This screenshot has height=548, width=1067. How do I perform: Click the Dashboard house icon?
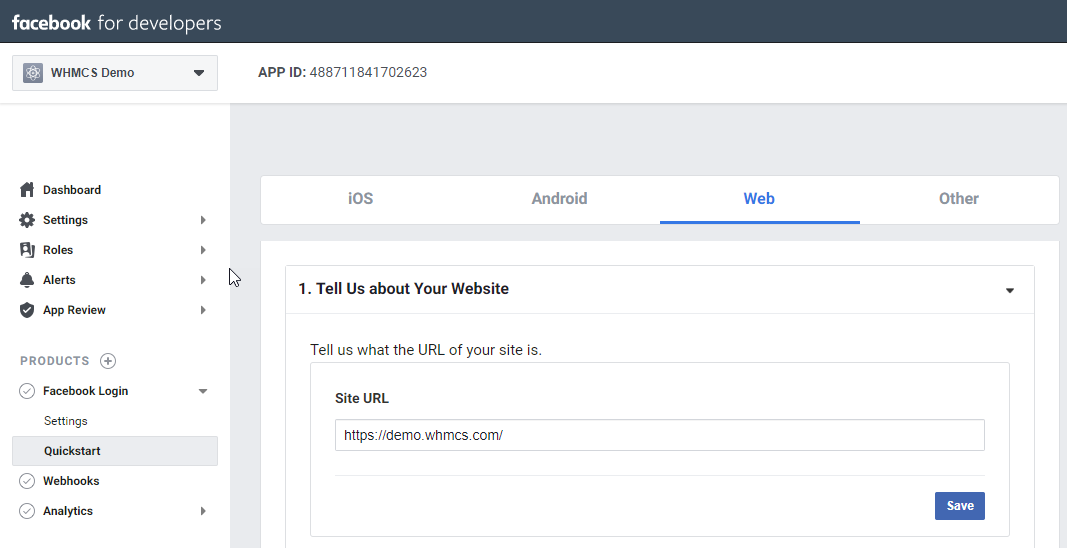[x=27, y=190]
